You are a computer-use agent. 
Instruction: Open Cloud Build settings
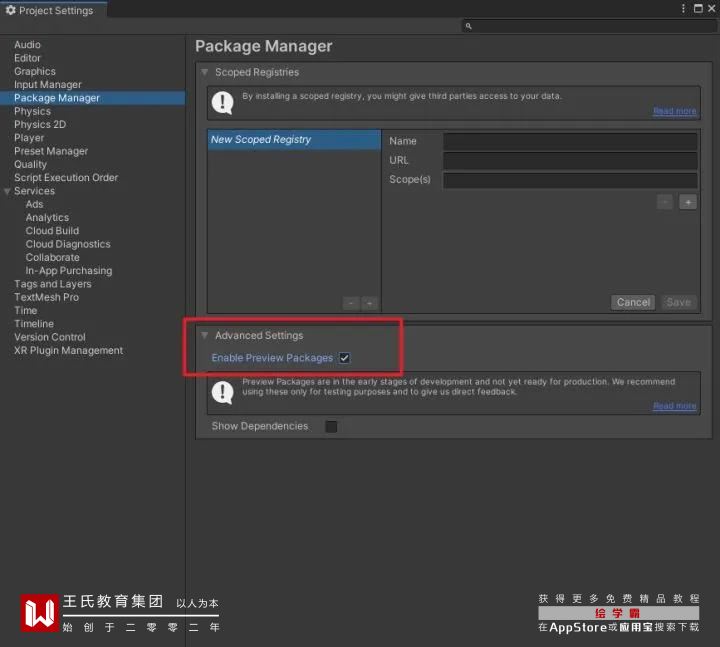coord(52,231)
